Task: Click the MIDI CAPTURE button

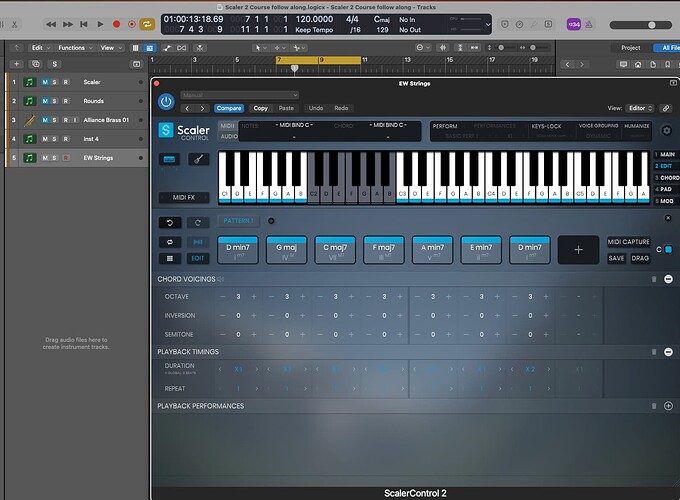Action: click(628, 242)
